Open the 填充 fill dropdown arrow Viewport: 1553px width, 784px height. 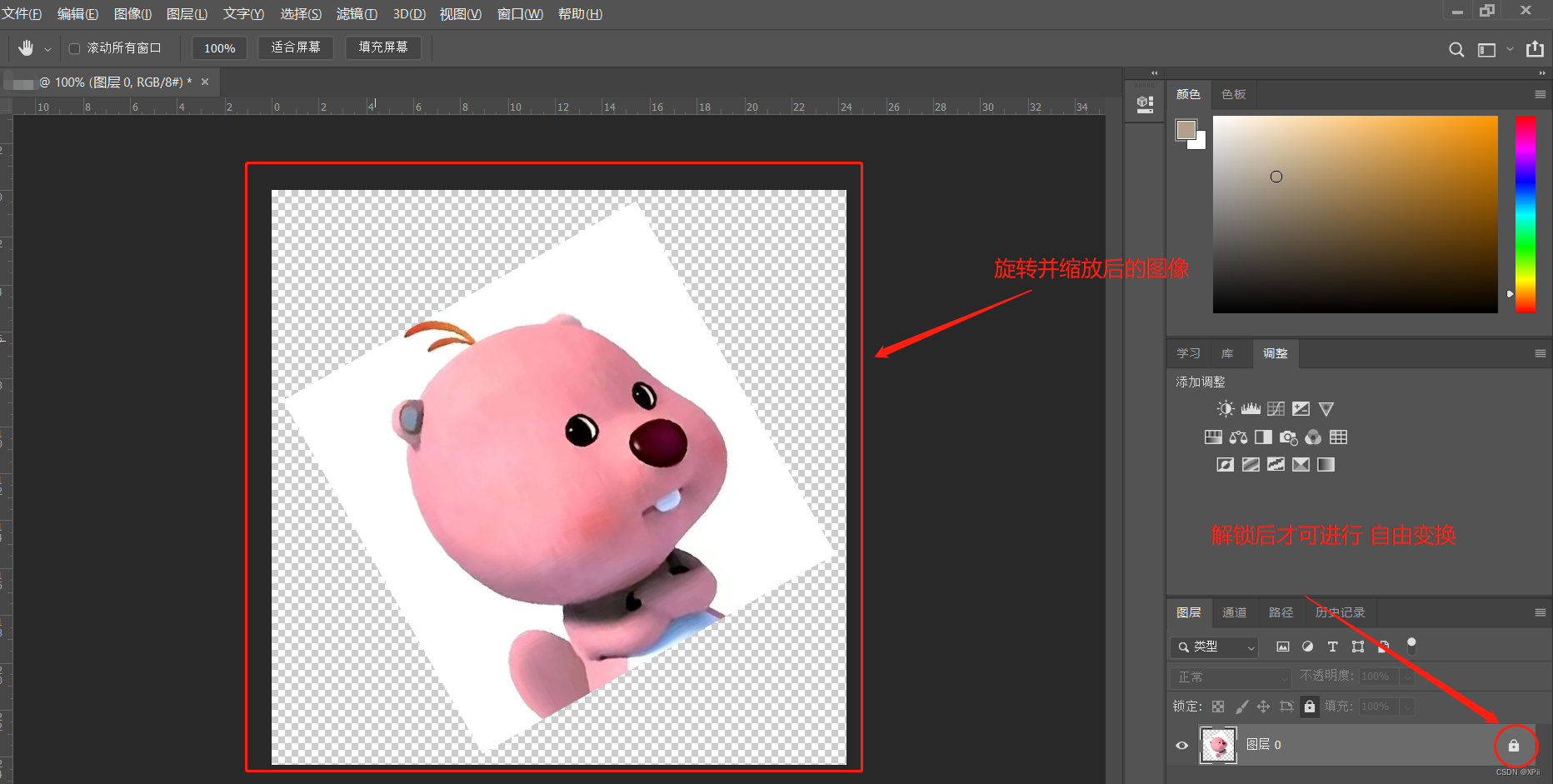pyautogui.click(x=1407, y=707)
